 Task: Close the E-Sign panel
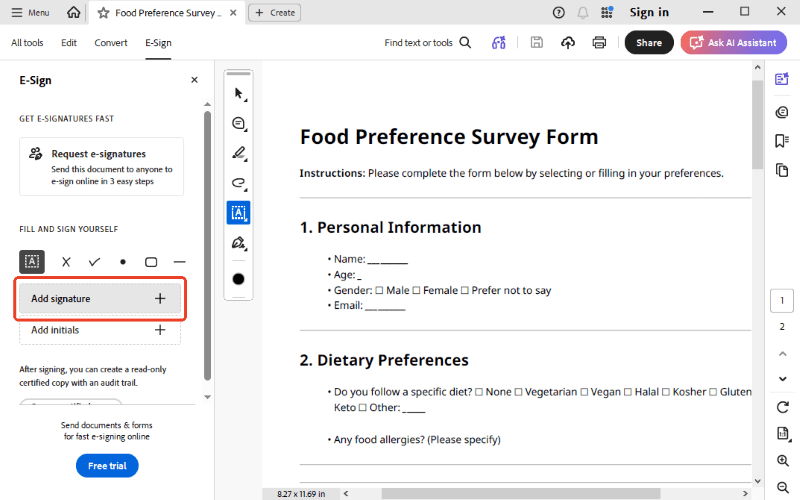click(194, 80)
